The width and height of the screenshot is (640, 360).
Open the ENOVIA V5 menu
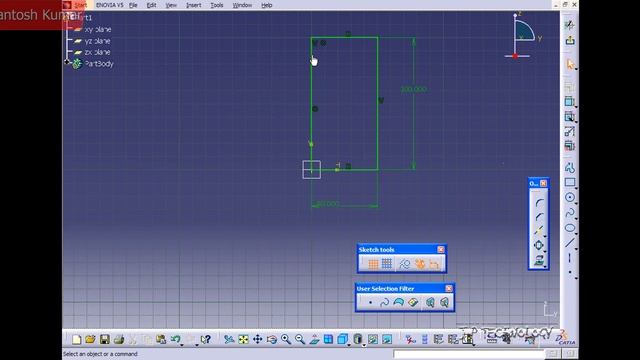pyautogui.click(x=109, y=5)
